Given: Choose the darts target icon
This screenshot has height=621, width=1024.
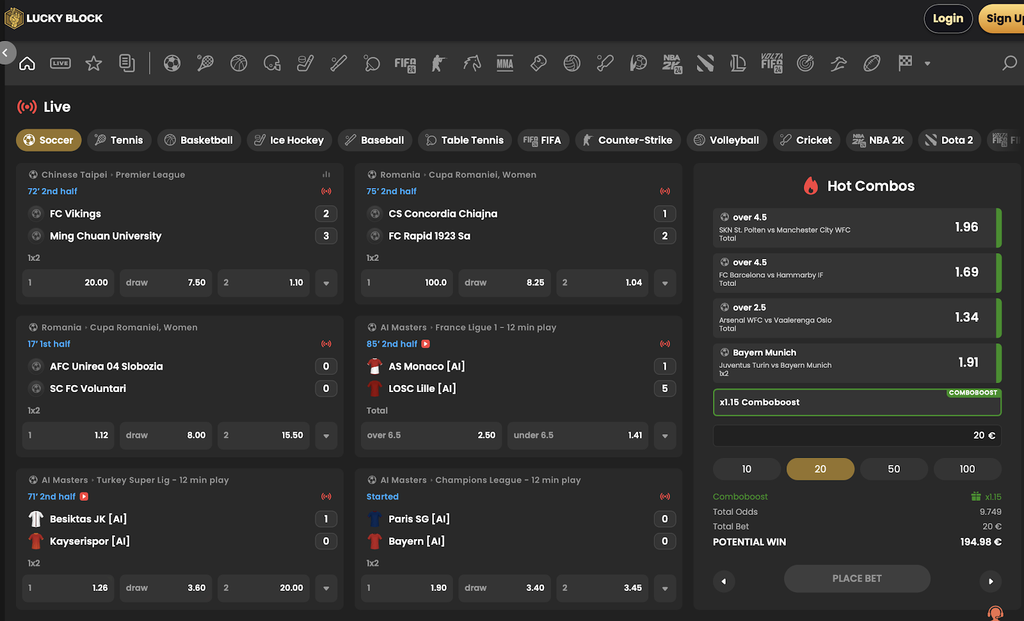Looking at the screenshot, I should pyautogui.click(x=805, y=63).
